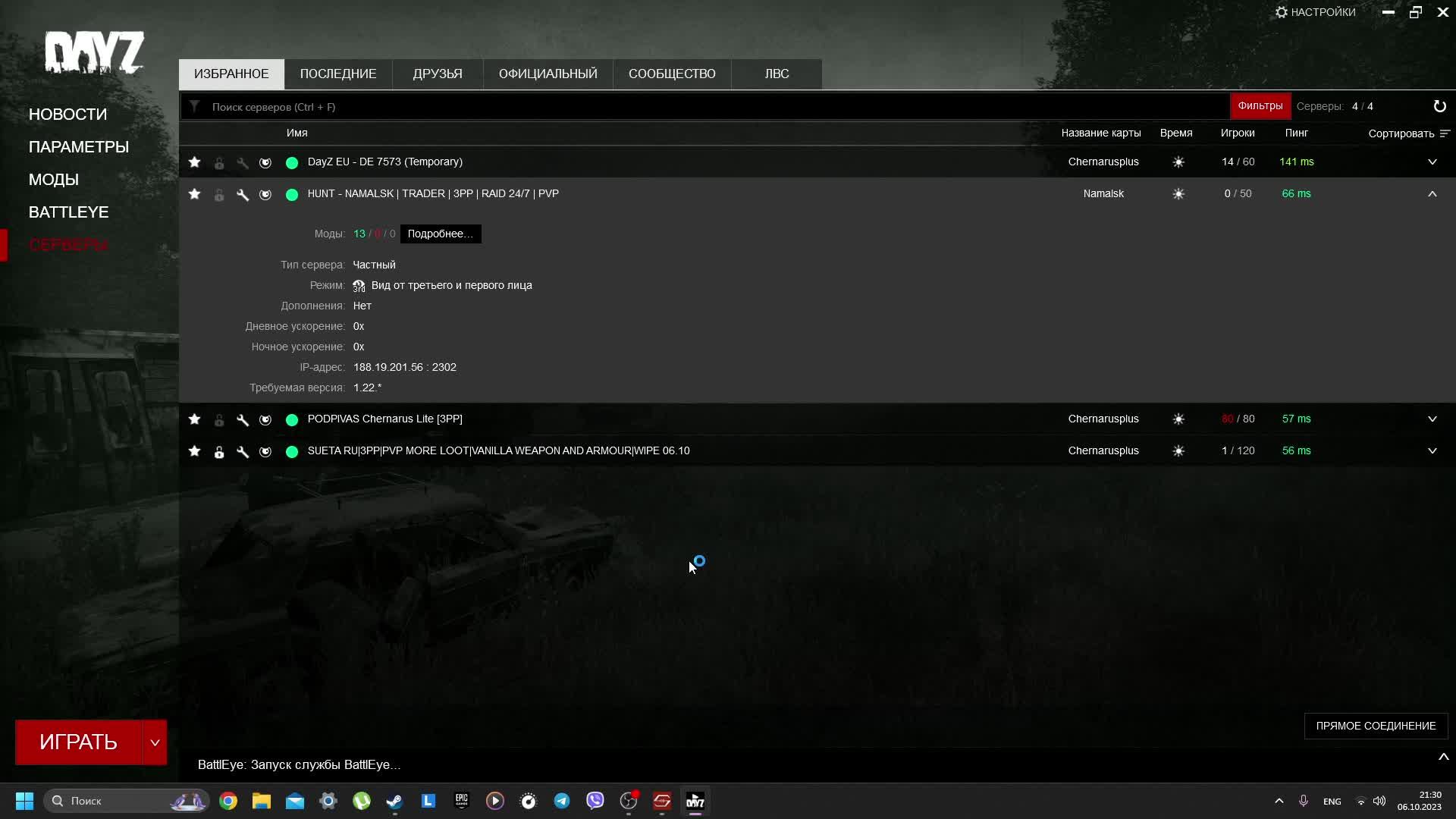Open the МОДЫ section in sidebar

[x=54, y=180]
